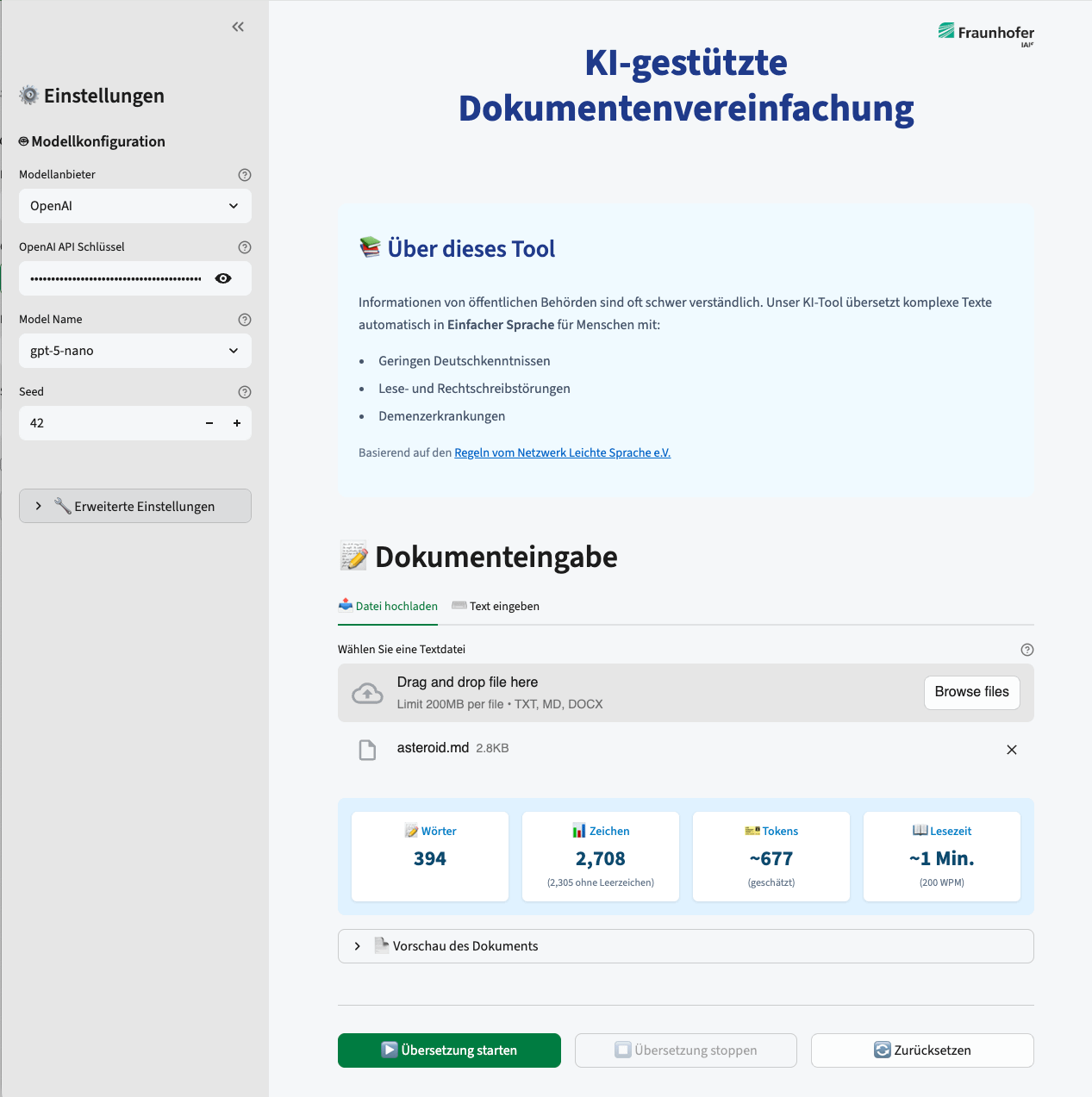
Task: Click the Fraunhofer logo
Action: tap(986, 34)
